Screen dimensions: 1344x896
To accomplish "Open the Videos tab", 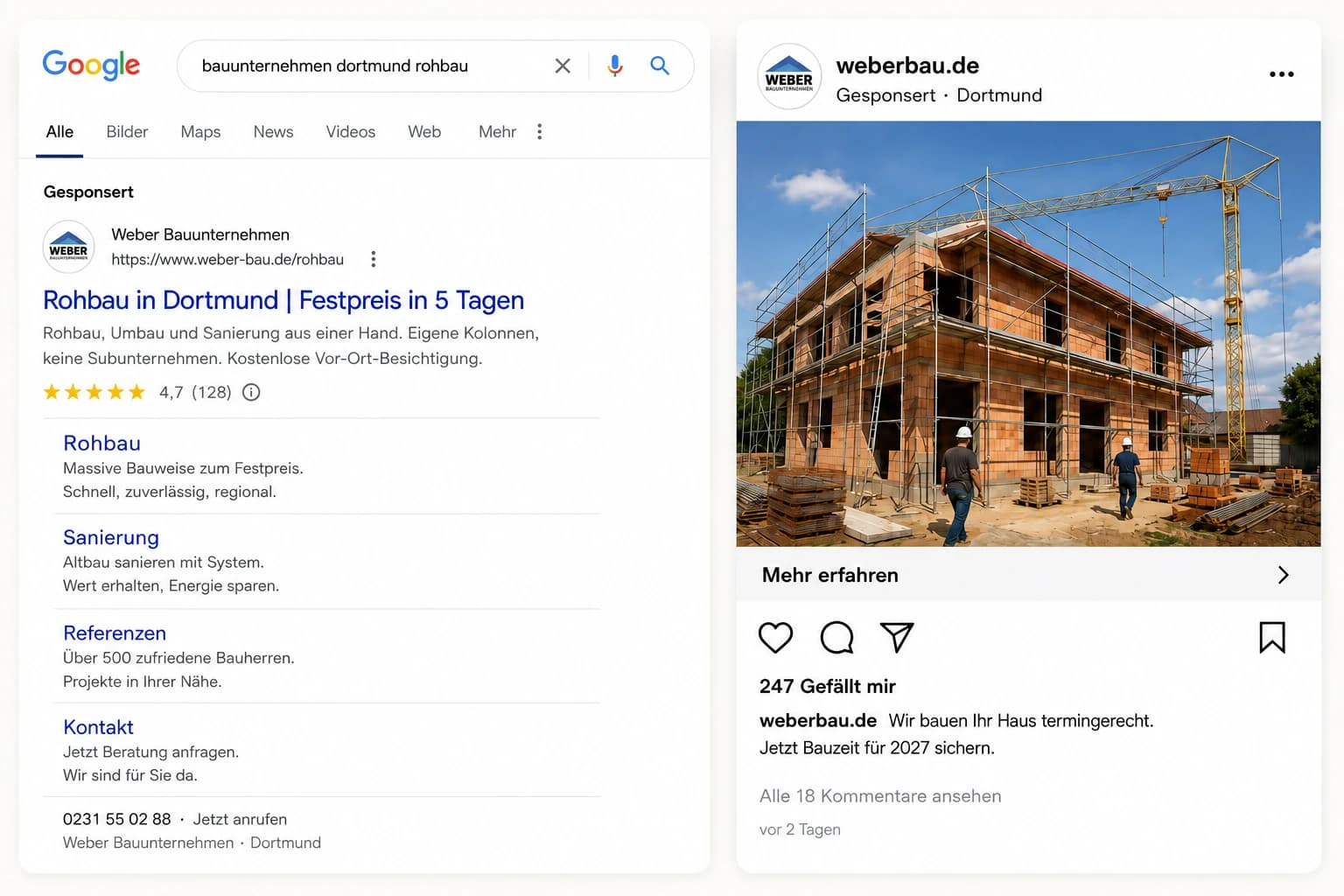I will pos(350,131).
